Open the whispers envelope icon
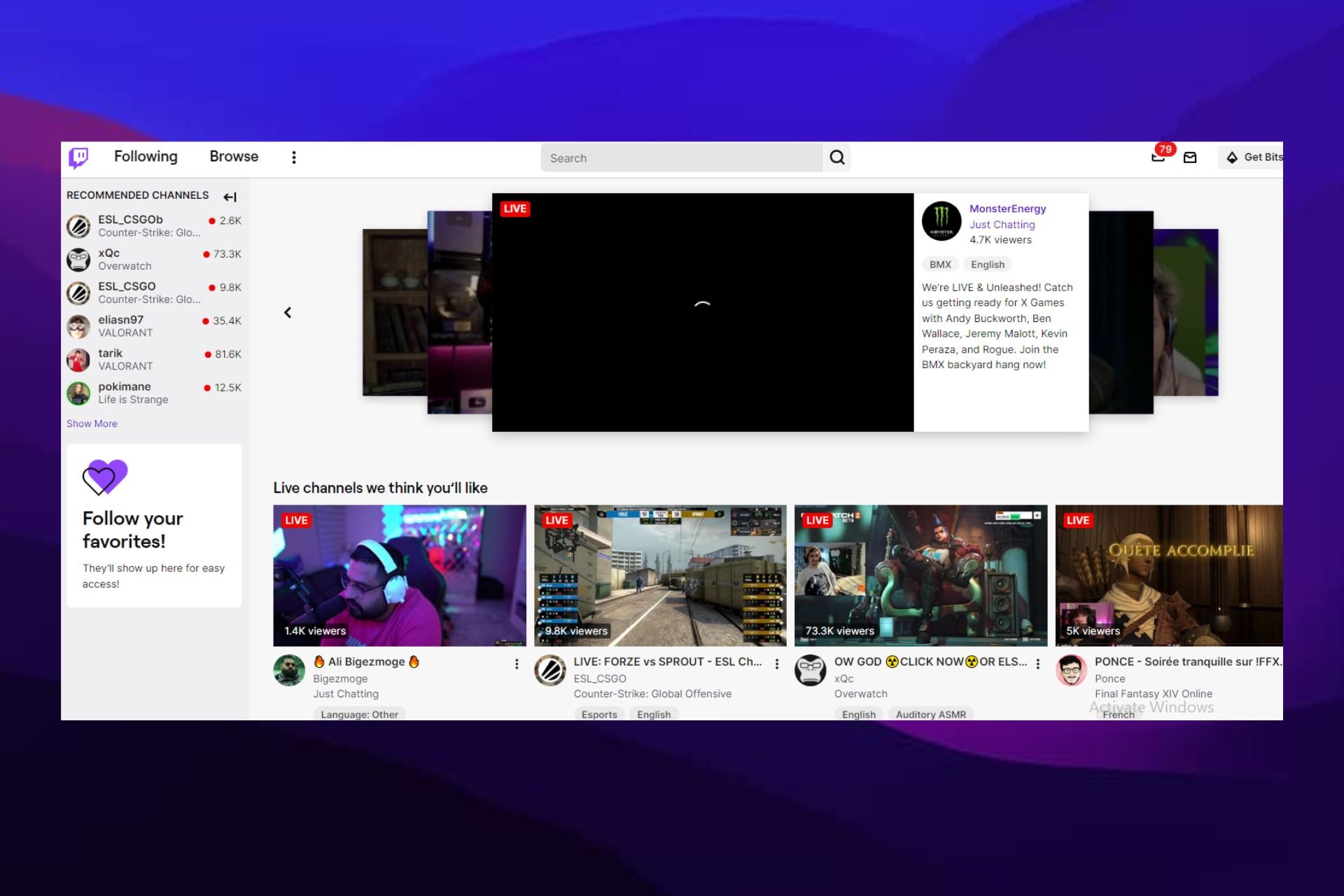The width and height of the screenshot is (1344, 896). [x=1190, y=157]
